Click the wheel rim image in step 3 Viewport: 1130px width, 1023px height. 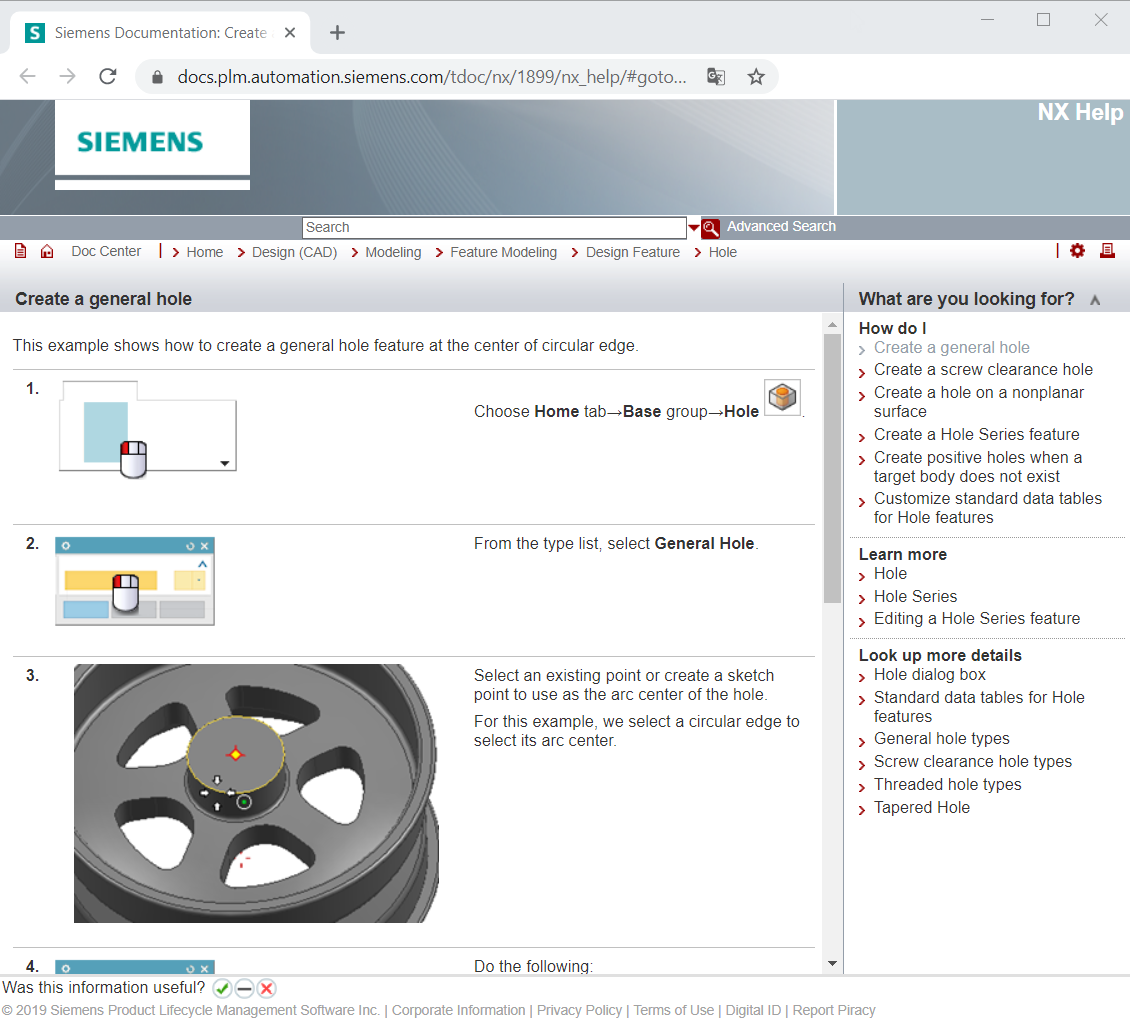pos(257,793)
